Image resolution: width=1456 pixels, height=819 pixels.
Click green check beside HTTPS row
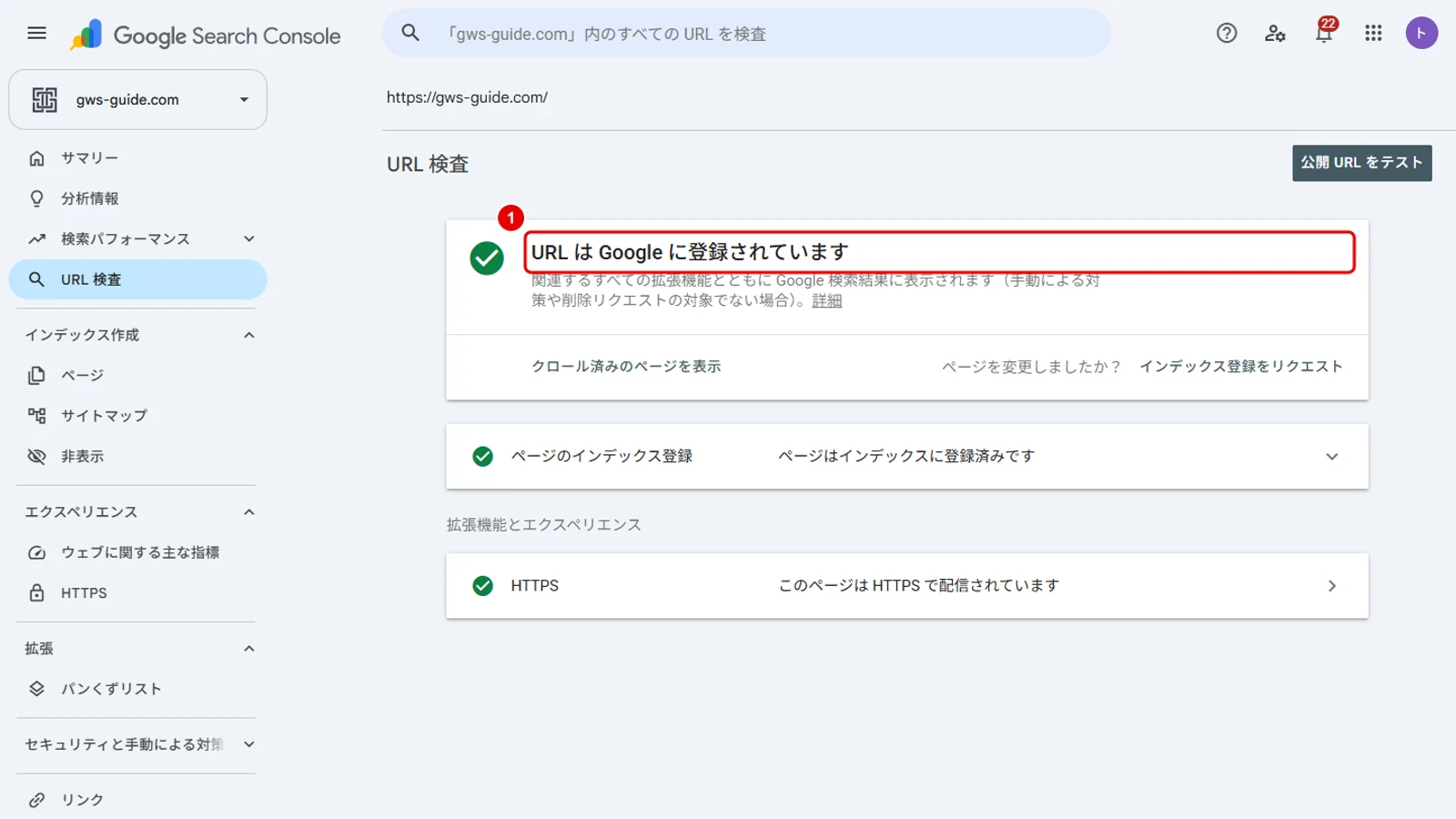click(483, 586)
